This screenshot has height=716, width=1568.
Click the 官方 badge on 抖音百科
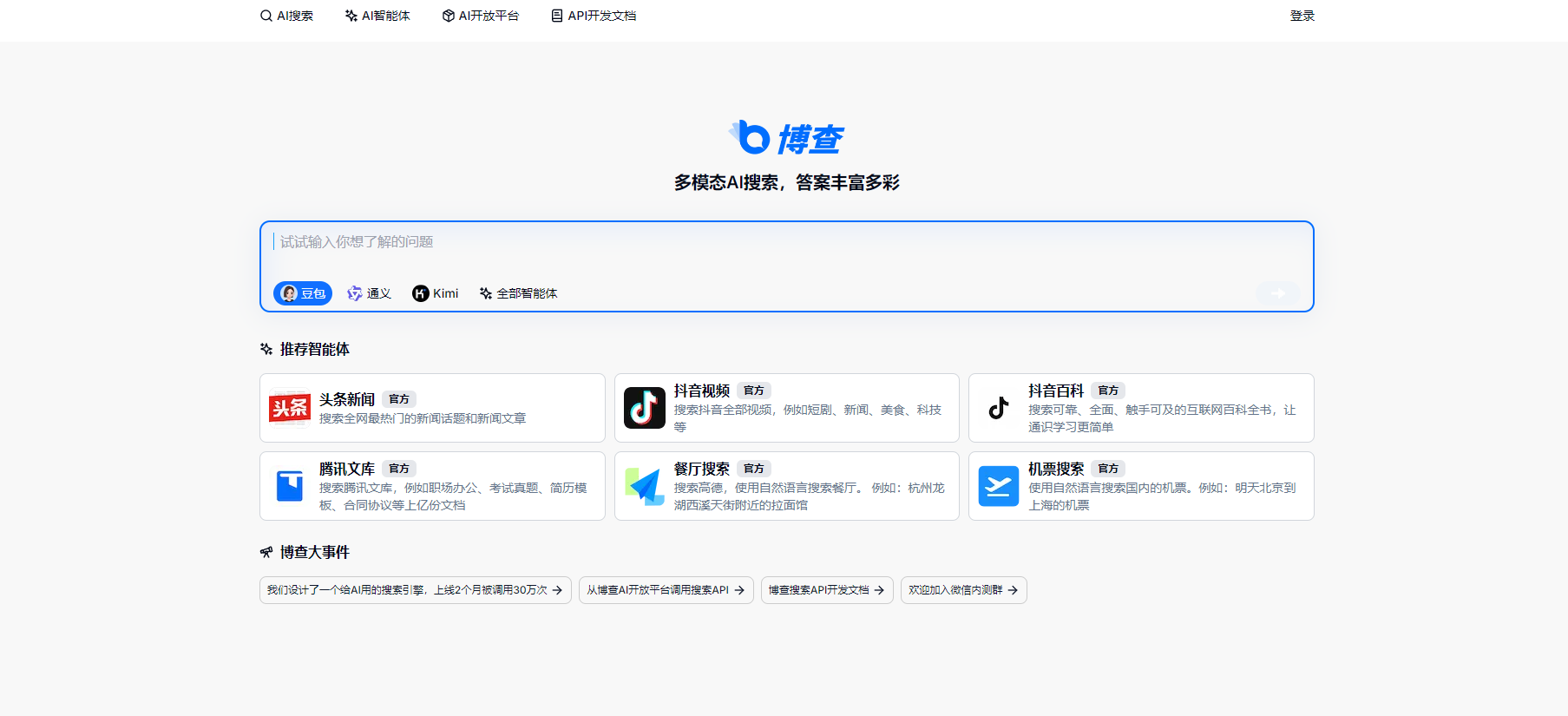(x=1108, y=391)
